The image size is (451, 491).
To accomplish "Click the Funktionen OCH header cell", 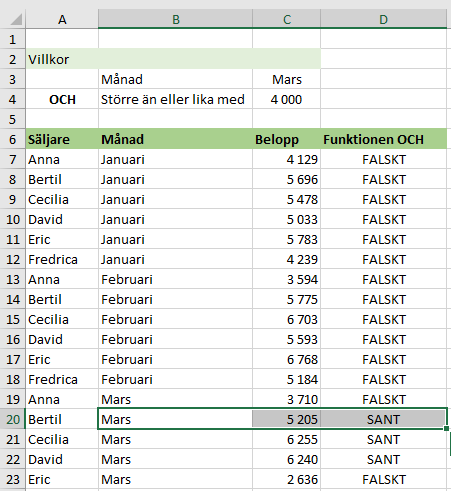I will coord(383,139).
